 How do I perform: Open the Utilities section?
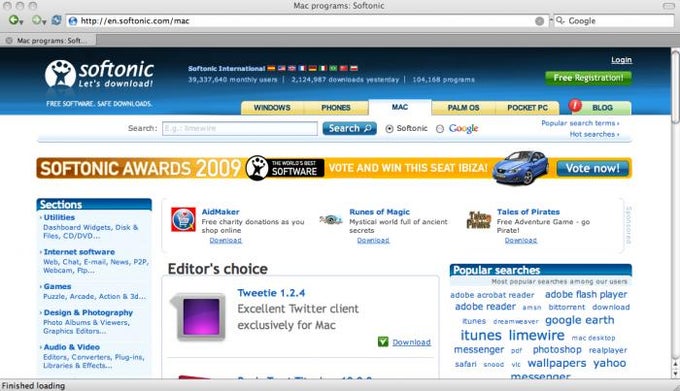(x=59, y=217)
